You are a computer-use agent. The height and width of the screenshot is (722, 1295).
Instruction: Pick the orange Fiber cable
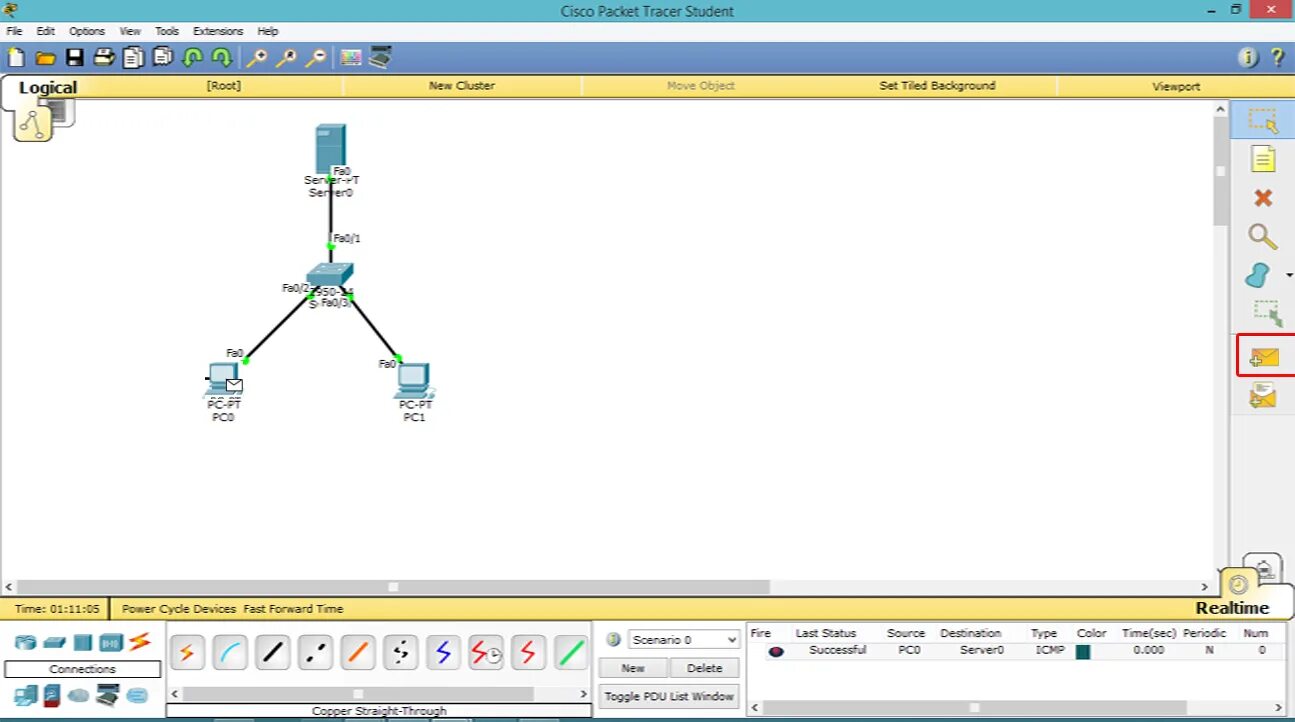point(357,653)
